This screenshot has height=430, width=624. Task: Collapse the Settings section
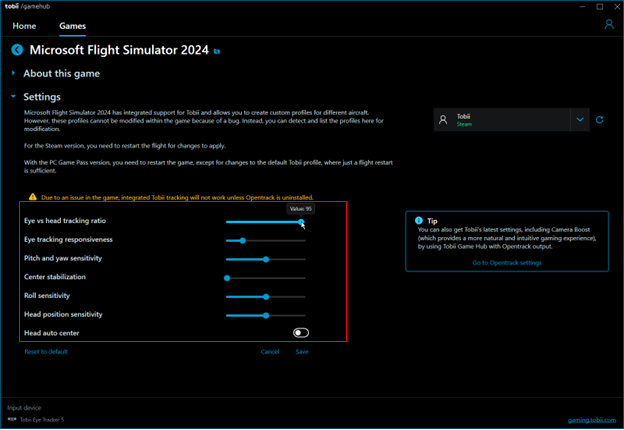[x=14, y=97]
